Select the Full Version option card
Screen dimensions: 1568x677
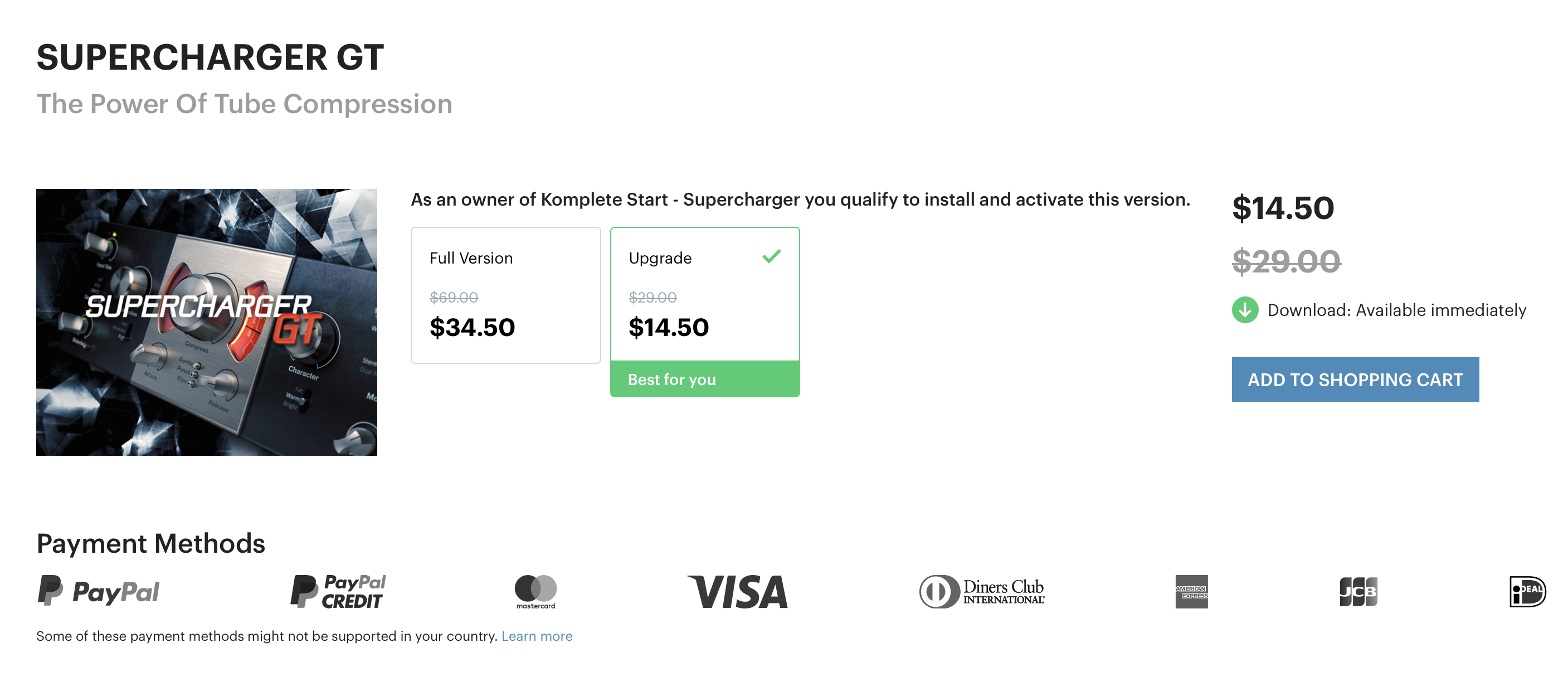tap(505, 295)
